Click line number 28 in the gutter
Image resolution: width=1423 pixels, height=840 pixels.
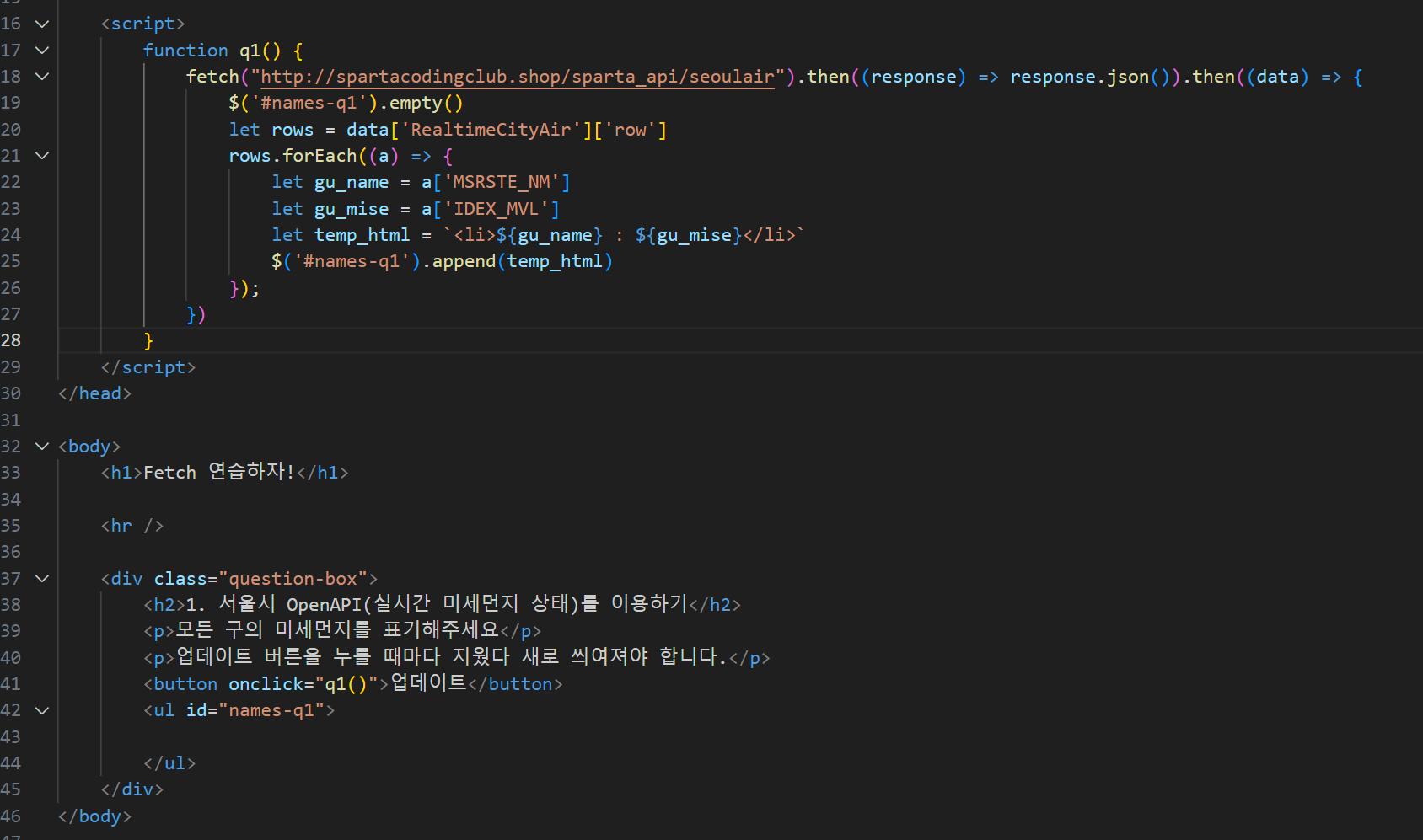(x=11, y=340)
